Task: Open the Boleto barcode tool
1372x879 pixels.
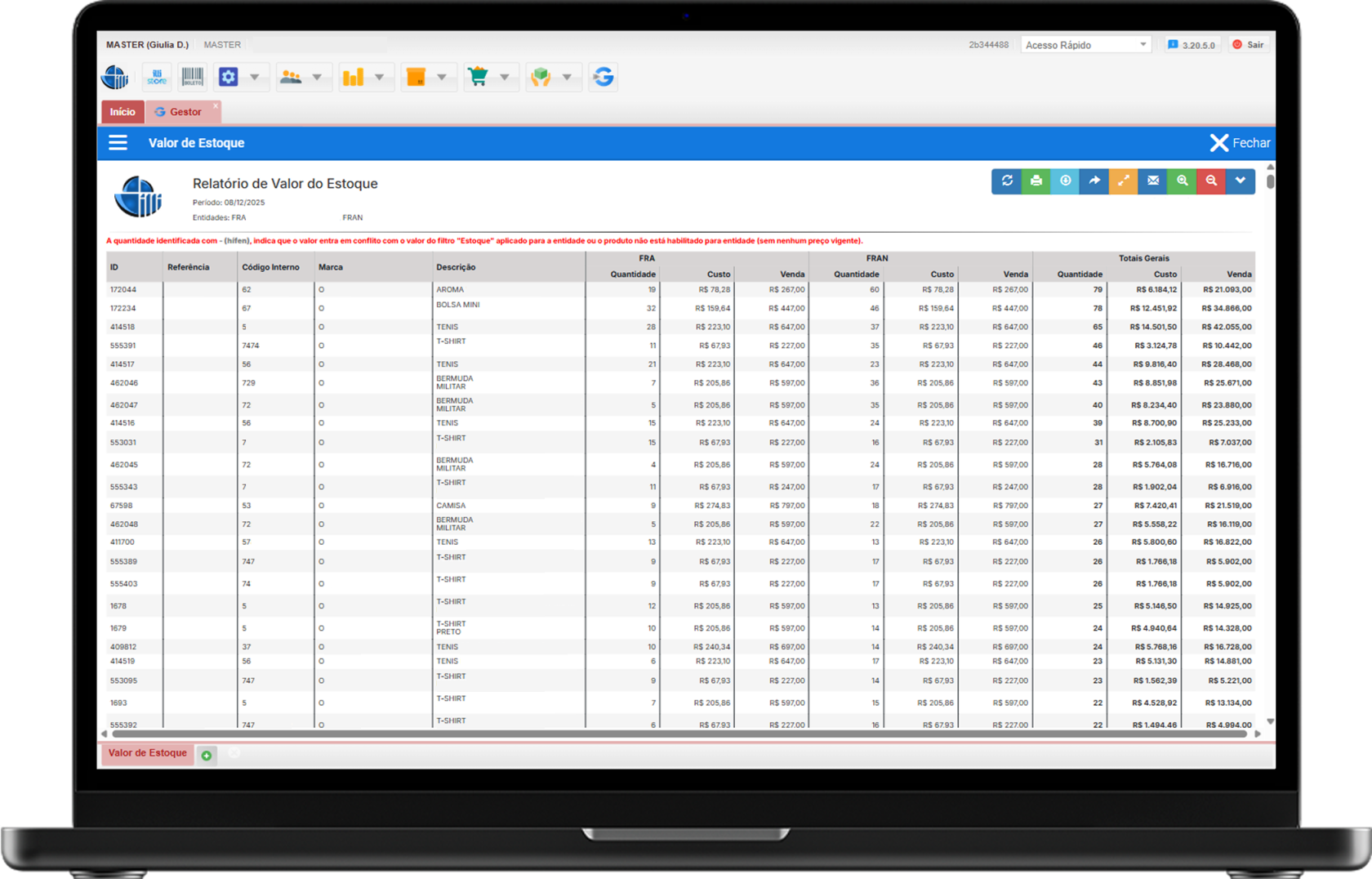Action: click(193, 77)
